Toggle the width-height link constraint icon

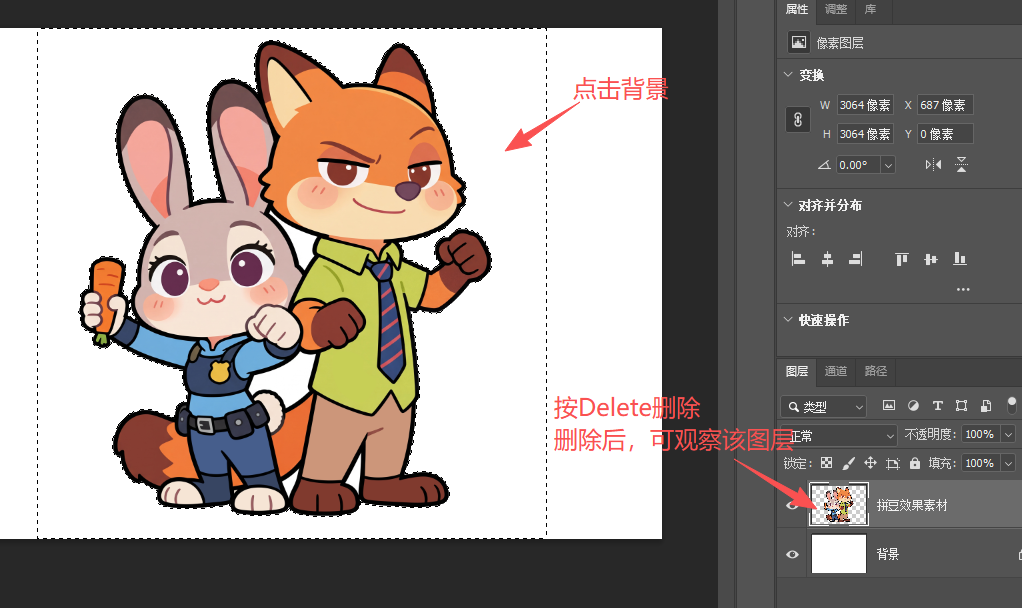pos(798,120)
